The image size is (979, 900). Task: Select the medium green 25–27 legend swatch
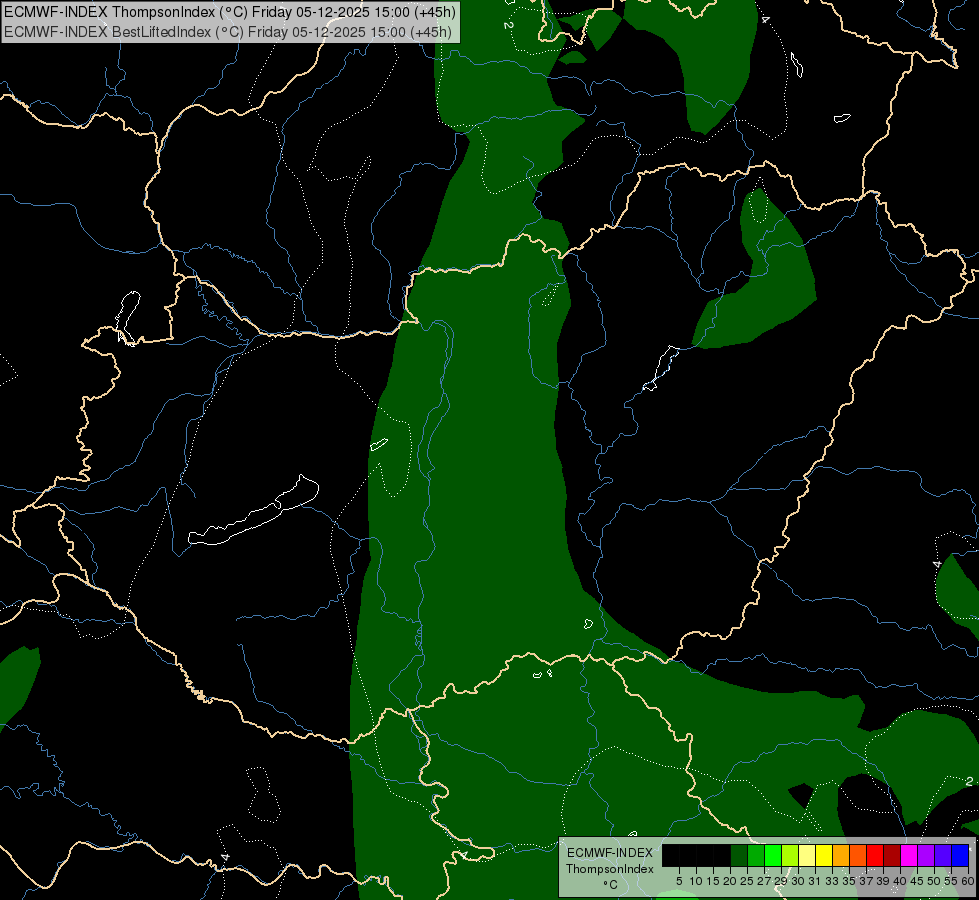756,855
